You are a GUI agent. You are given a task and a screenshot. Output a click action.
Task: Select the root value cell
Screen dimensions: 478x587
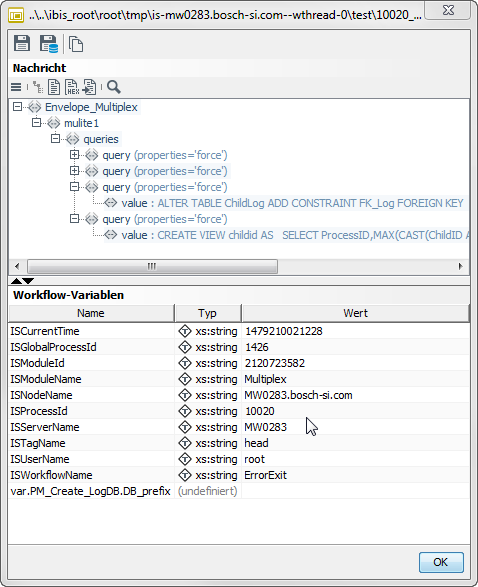tap(255, 459)
